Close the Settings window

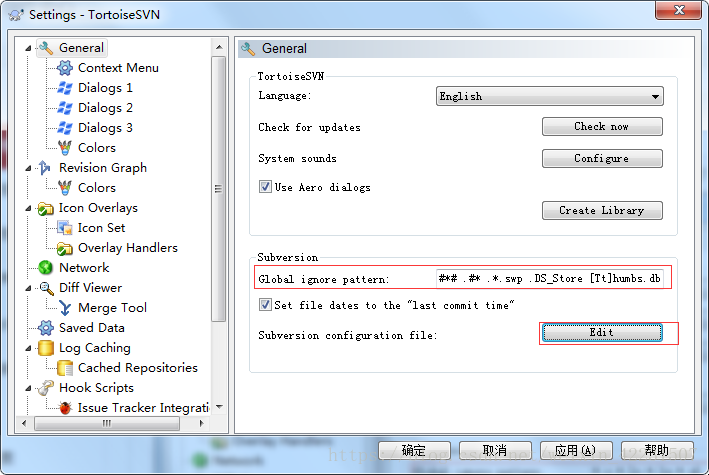(679, 10)
